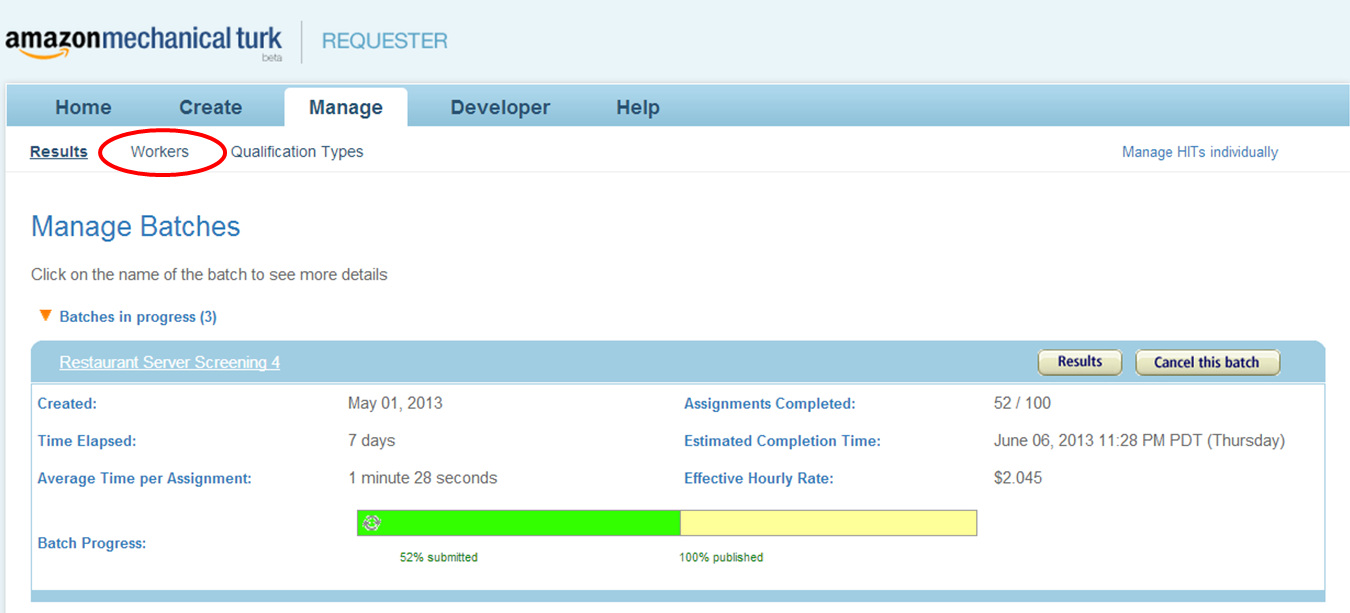Click the 'Created:' field label
Screen dimensions: 1350x613
pyautogui.click(x=67, y=404)
